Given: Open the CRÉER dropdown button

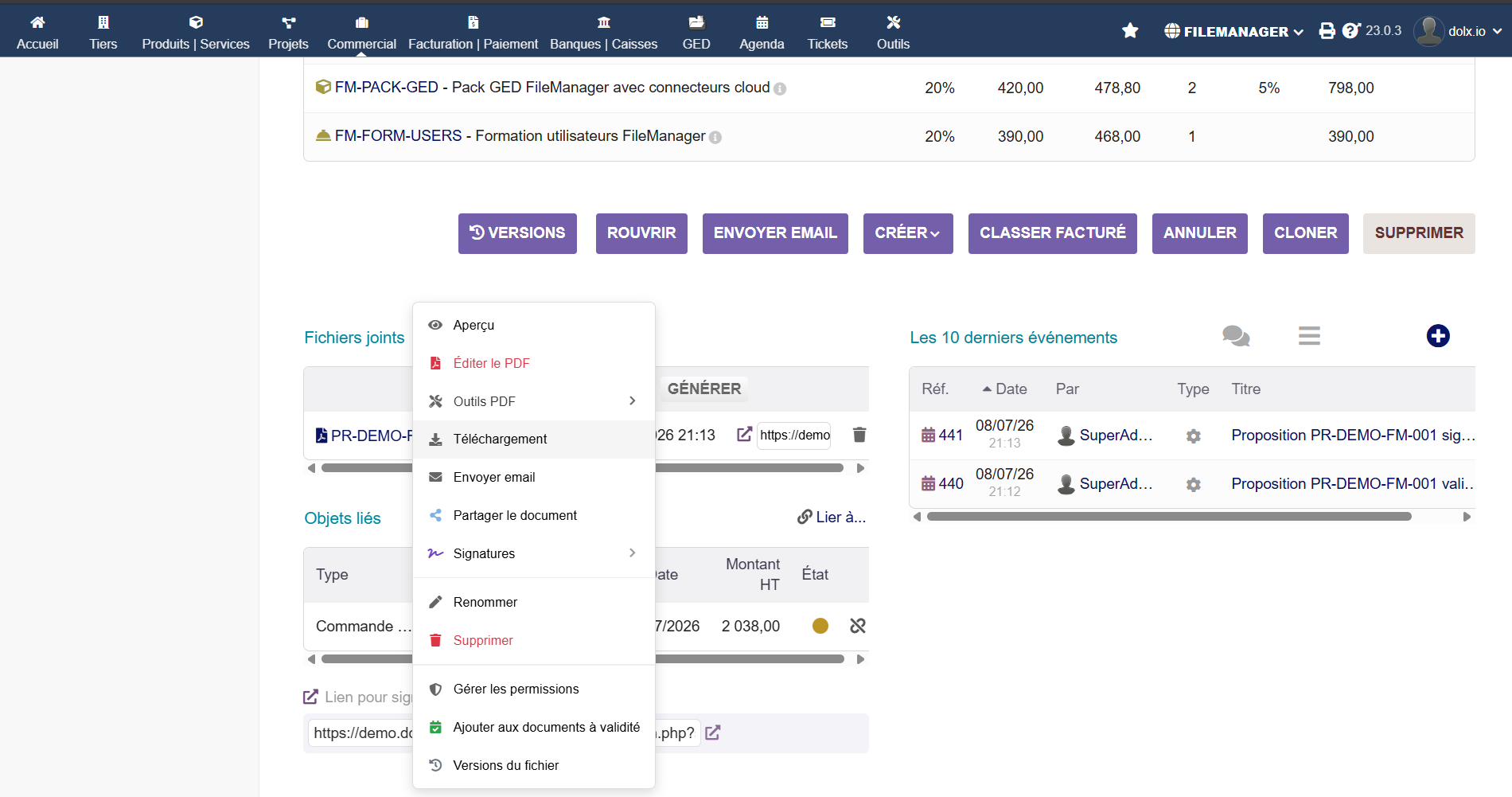Looking at the screenshot, I should pyautogui.click(x=908, y=233).
